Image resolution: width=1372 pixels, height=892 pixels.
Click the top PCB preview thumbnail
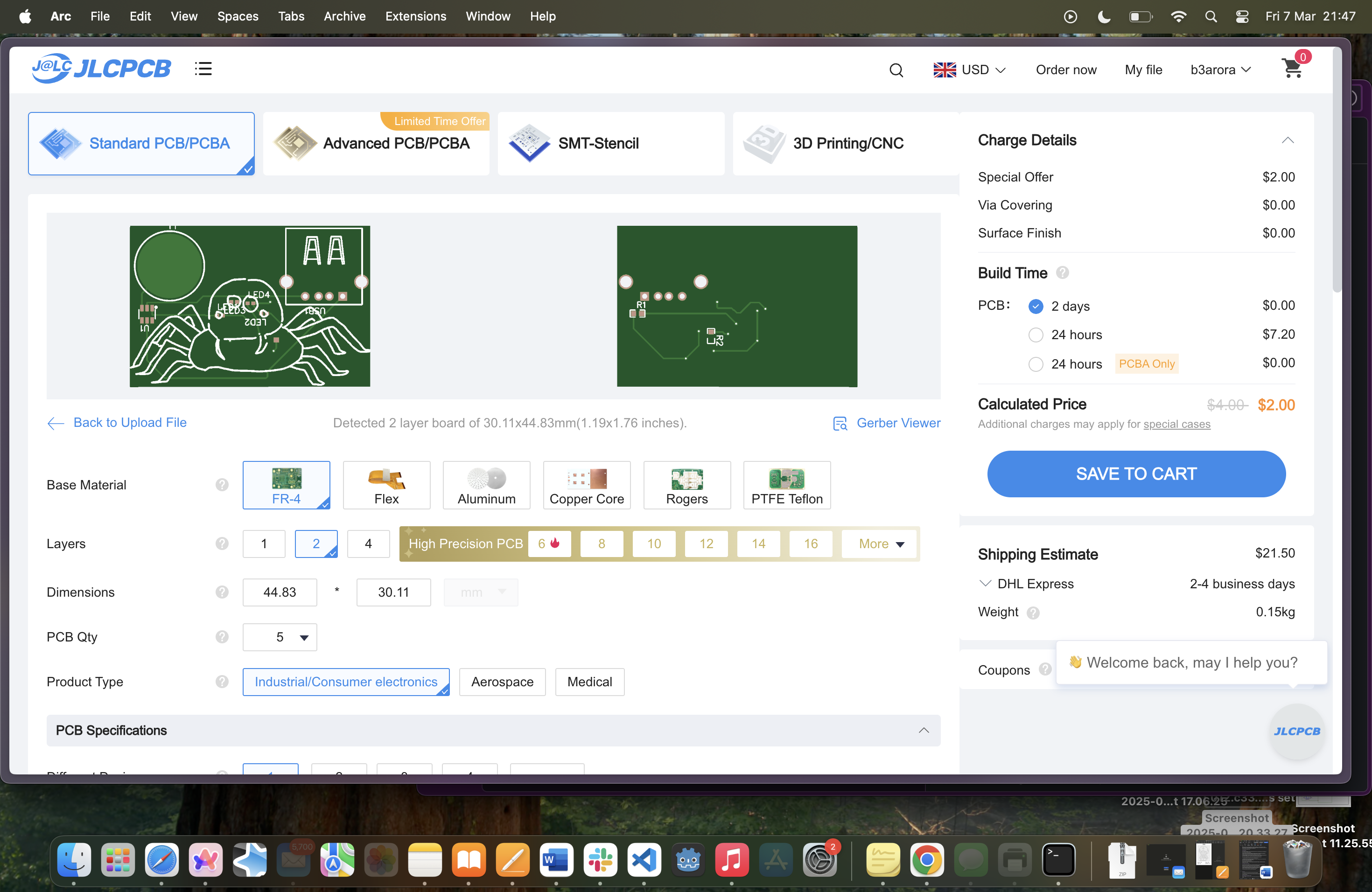pyautogui.click(x=250, y=306)
